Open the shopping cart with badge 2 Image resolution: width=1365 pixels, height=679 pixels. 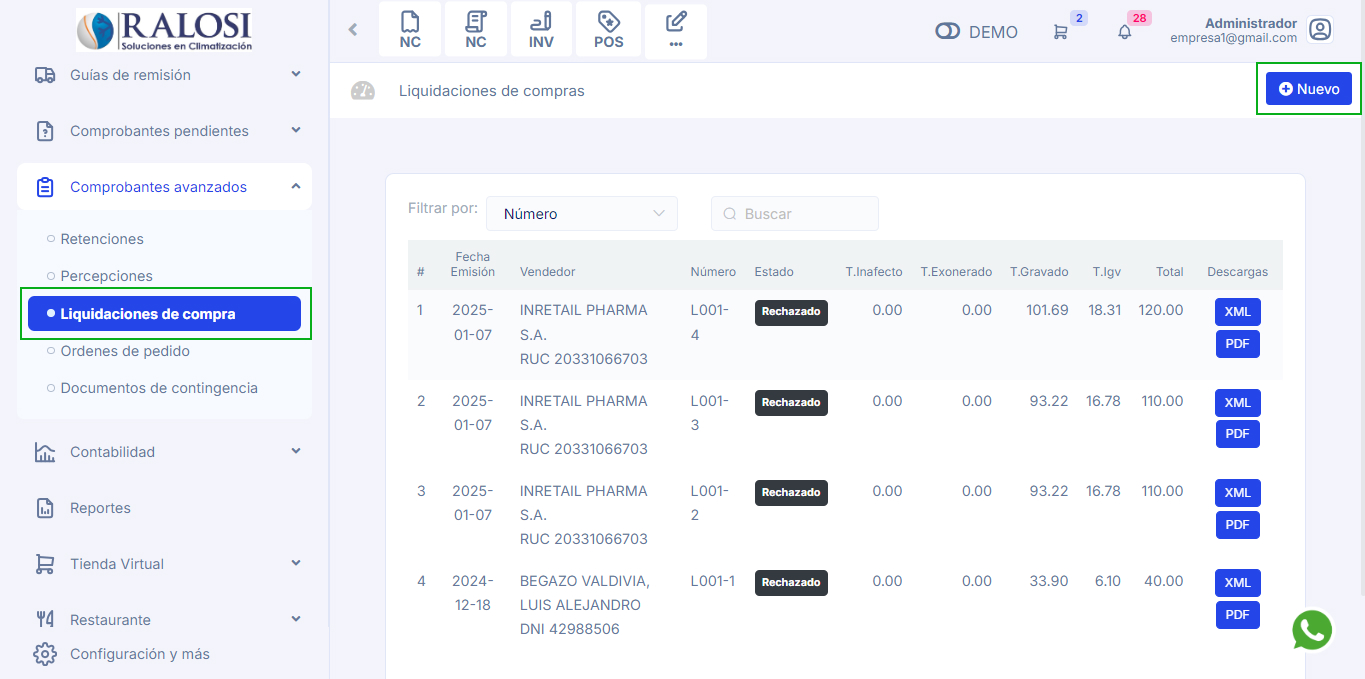[1060, 32]
